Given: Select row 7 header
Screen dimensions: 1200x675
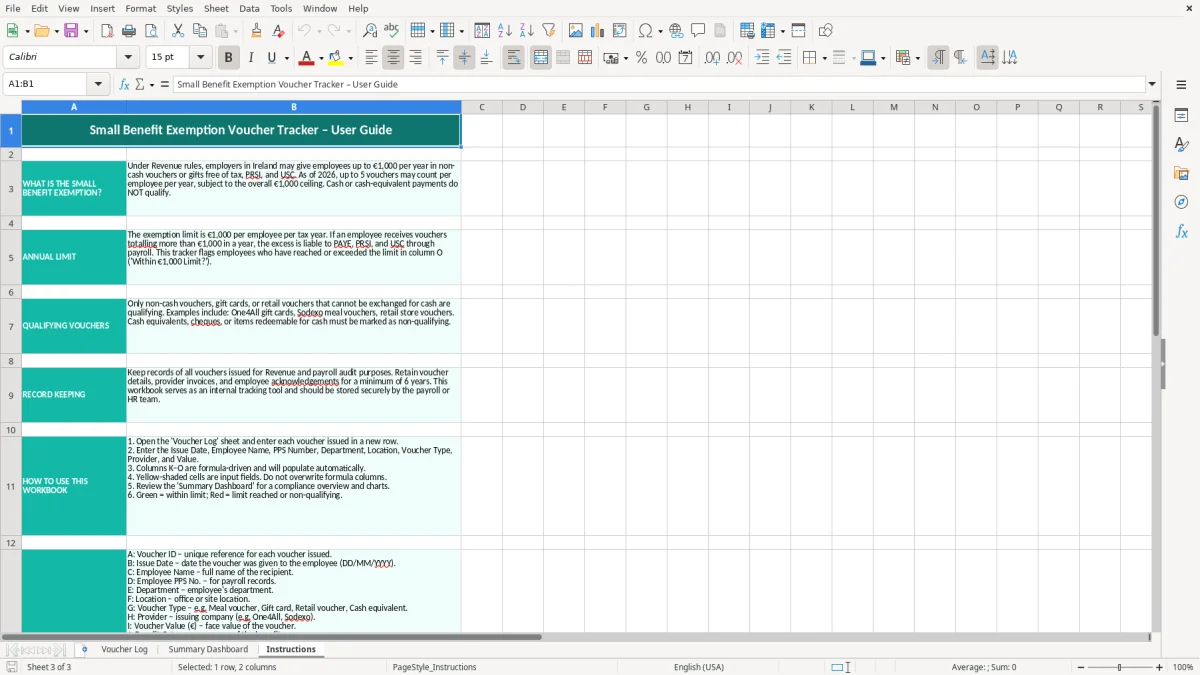Looking at the screenshot, I should click(11, 326).
